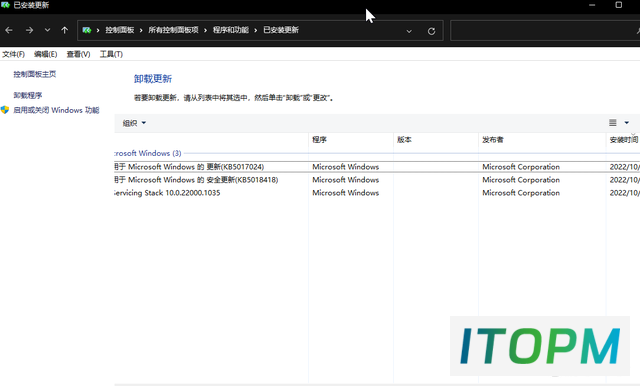640x386 pixels.
Task: Go back with the left arrow
Action: tap(9, 30)
